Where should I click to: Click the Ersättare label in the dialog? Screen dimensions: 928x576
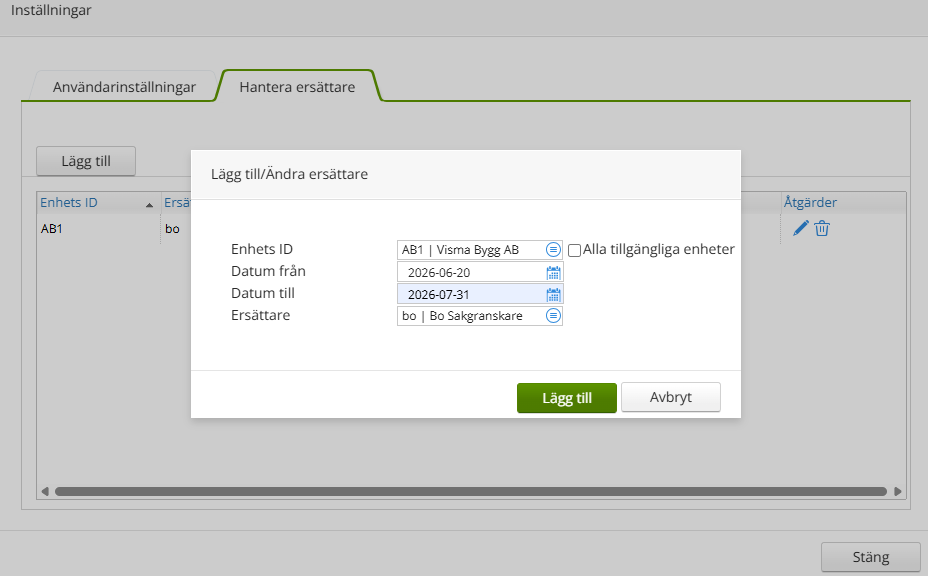260,315
